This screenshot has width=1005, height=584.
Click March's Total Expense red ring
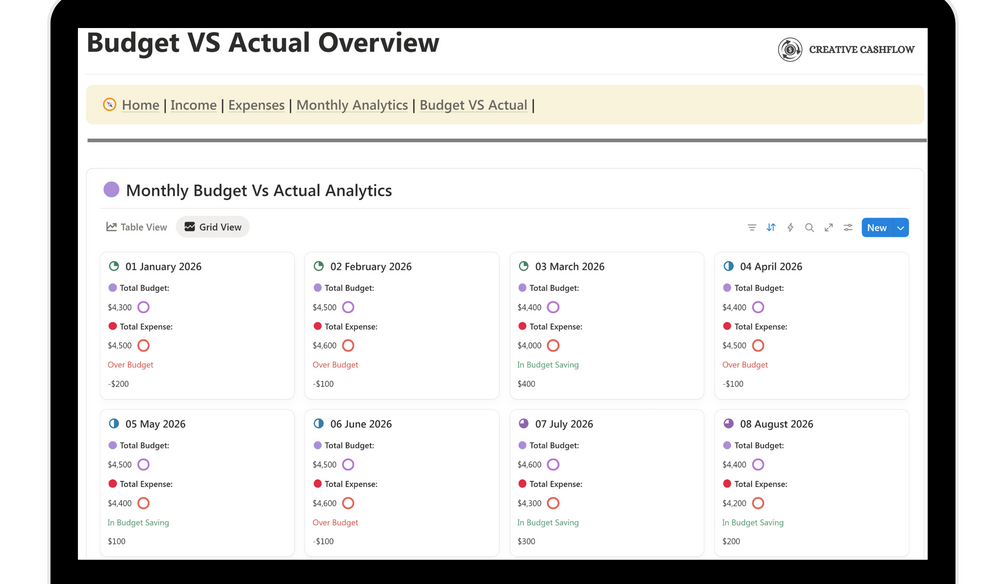point(553,346)
